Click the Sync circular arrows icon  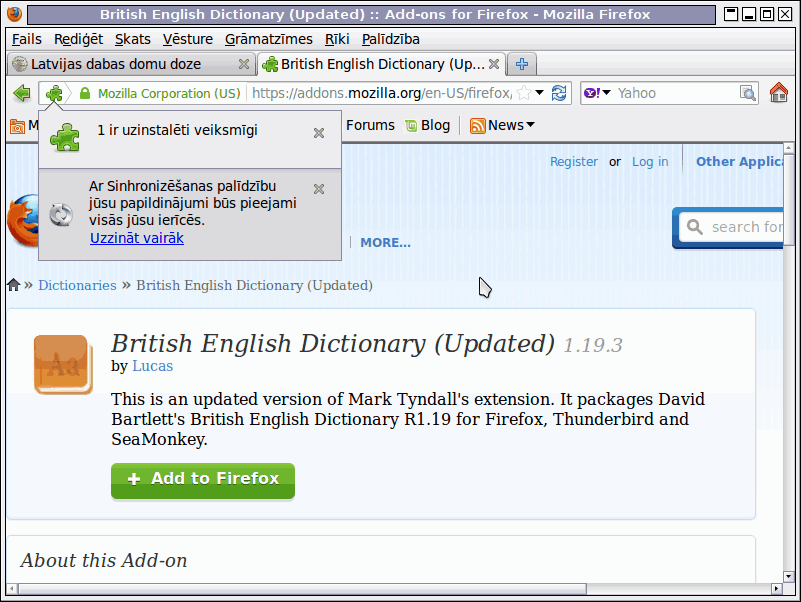click(61, 215)
